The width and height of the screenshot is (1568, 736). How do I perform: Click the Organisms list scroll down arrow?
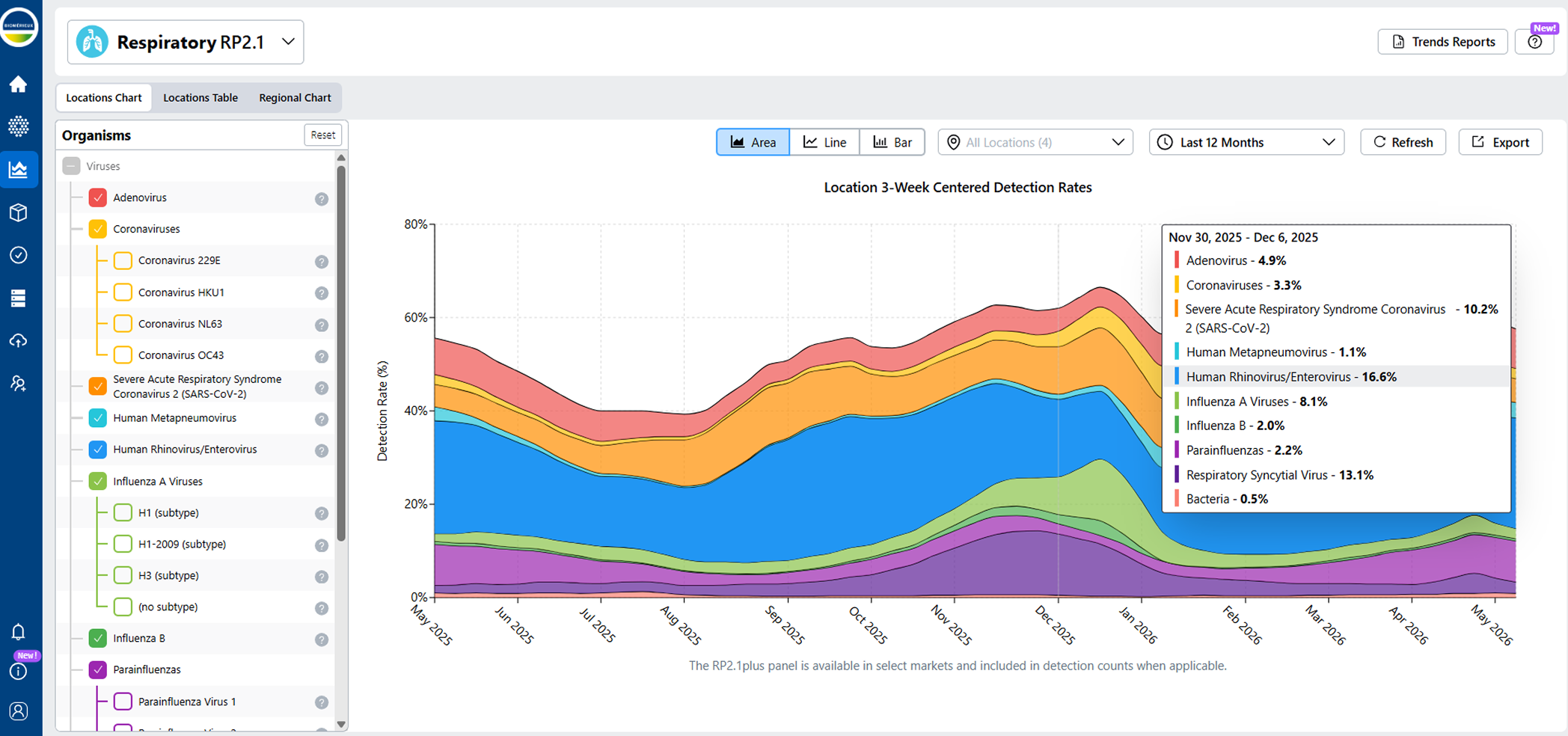pyautogui.click(x=341, y=724)
